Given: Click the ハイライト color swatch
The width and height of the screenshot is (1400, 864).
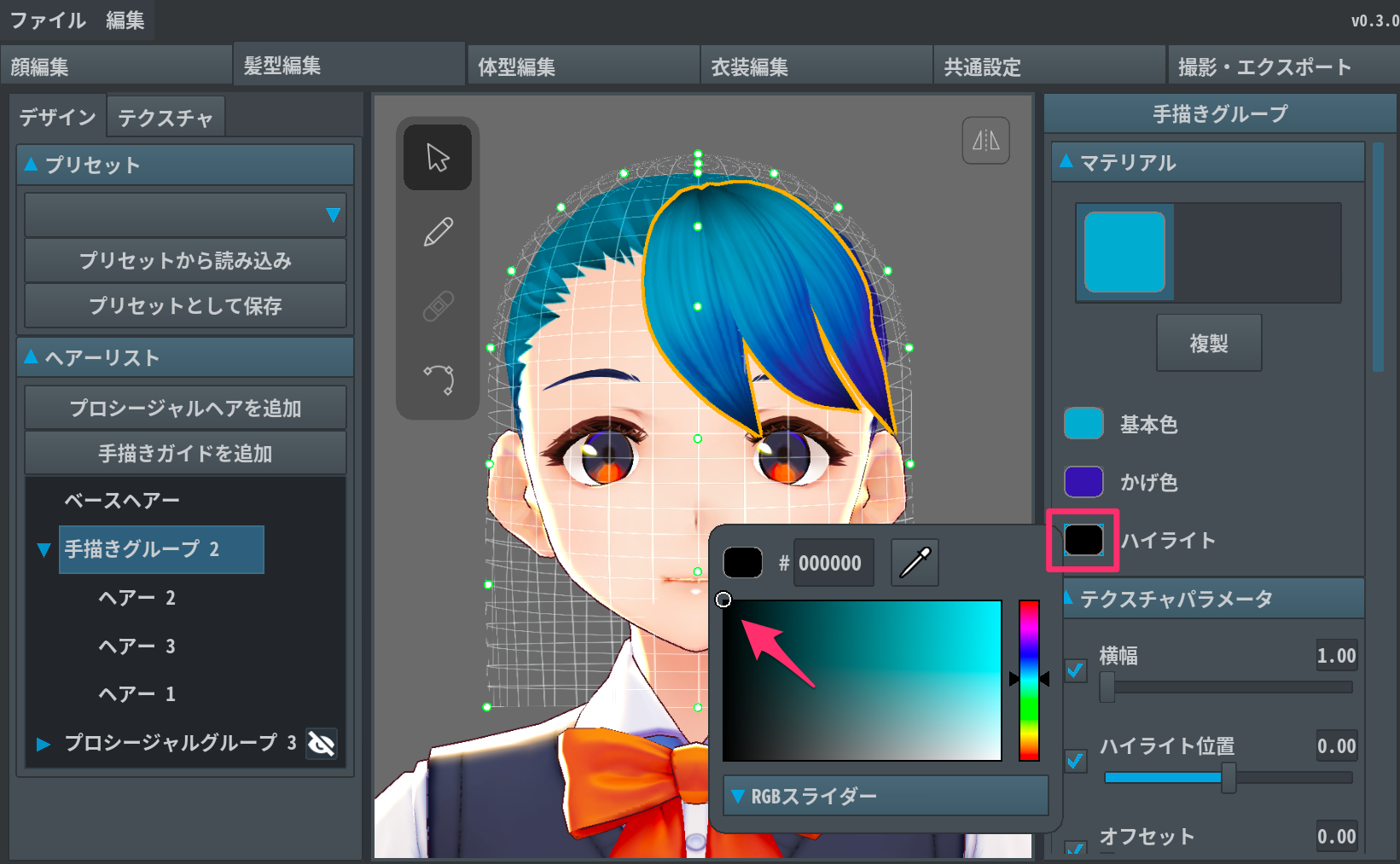Looking at the screenshot, I should [1083, 540].
